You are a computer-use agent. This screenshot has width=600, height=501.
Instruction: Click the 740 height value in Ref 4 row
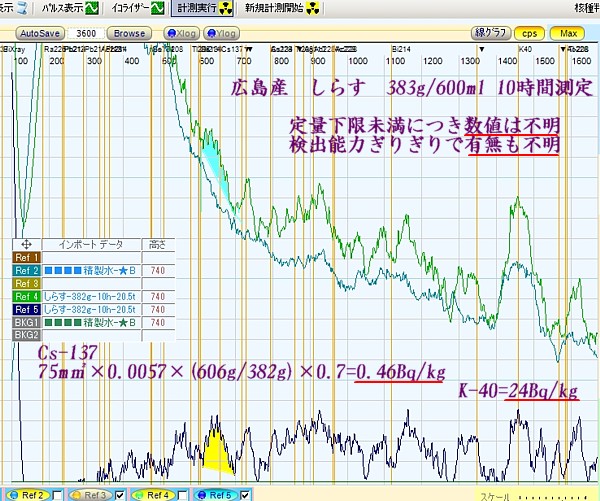tap(158, 296)
